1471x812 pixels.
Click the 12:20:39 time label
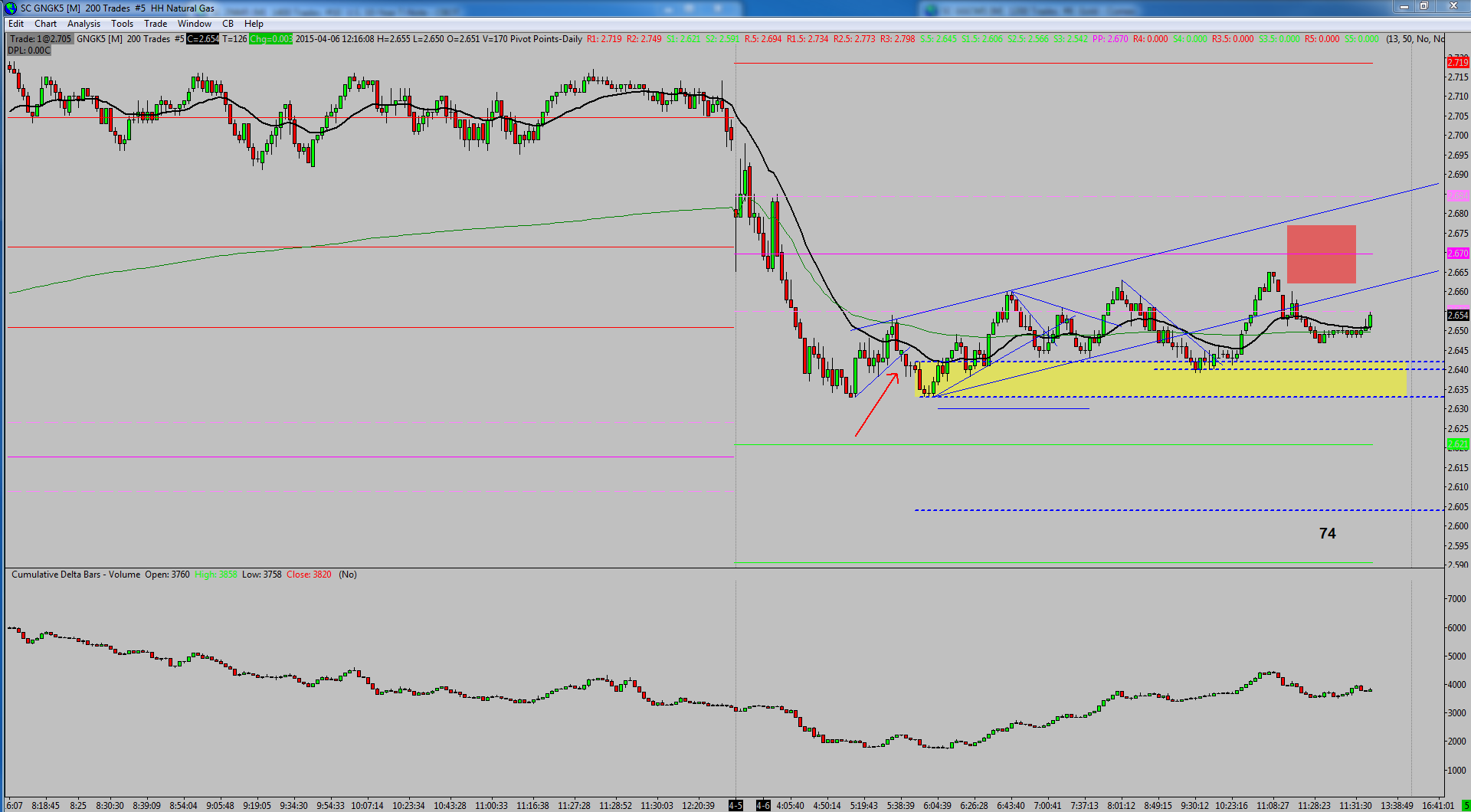point(698,806)
